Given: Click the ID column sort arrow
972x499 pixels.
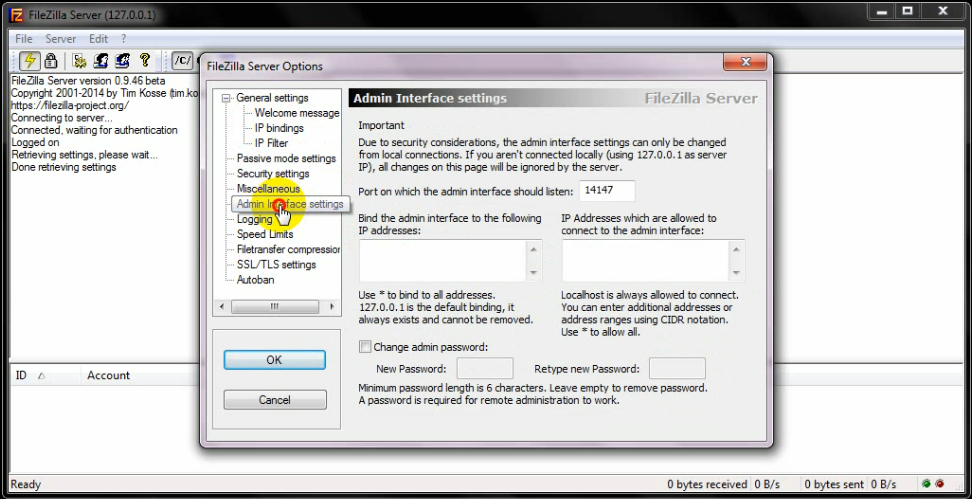Looking at the screenshot, I should pos(42,376).
